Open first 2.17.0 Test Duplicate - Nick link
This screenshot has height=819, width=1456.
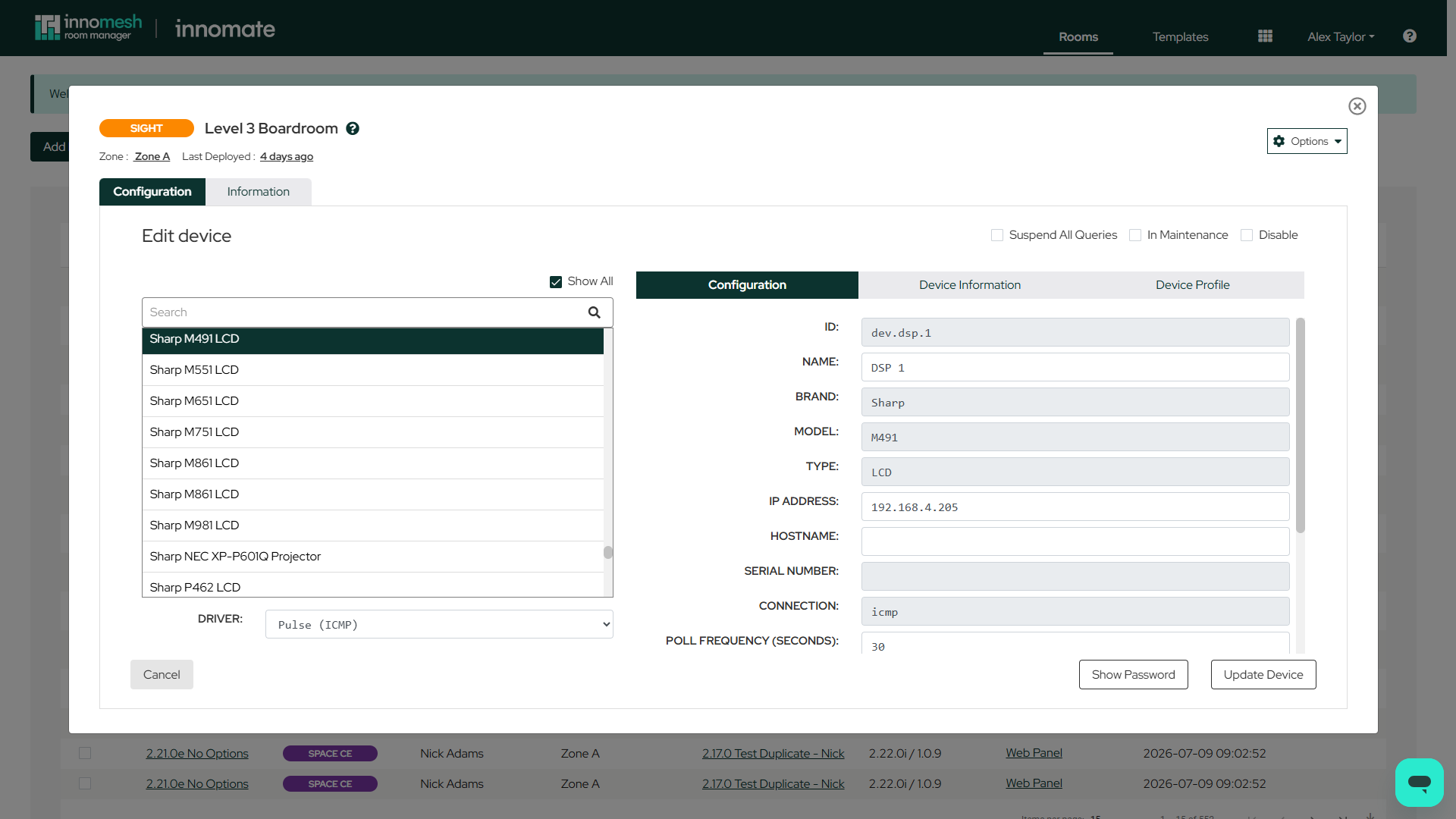pyautogui.click(x=773, y=753)
